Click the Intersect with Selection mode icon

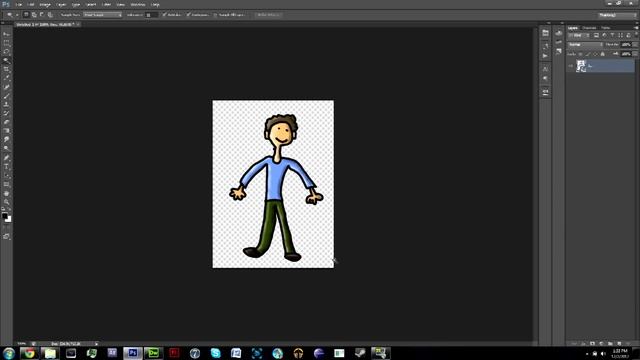50,15
